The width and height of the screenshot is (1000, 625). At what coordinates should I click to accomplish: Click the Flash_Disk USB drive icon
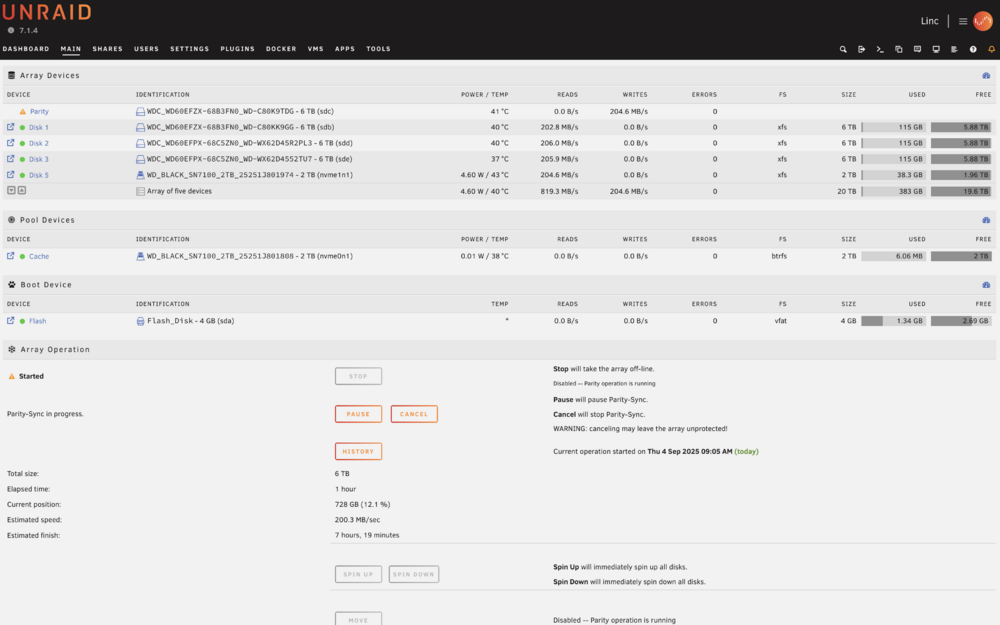(x=140, y=321)
